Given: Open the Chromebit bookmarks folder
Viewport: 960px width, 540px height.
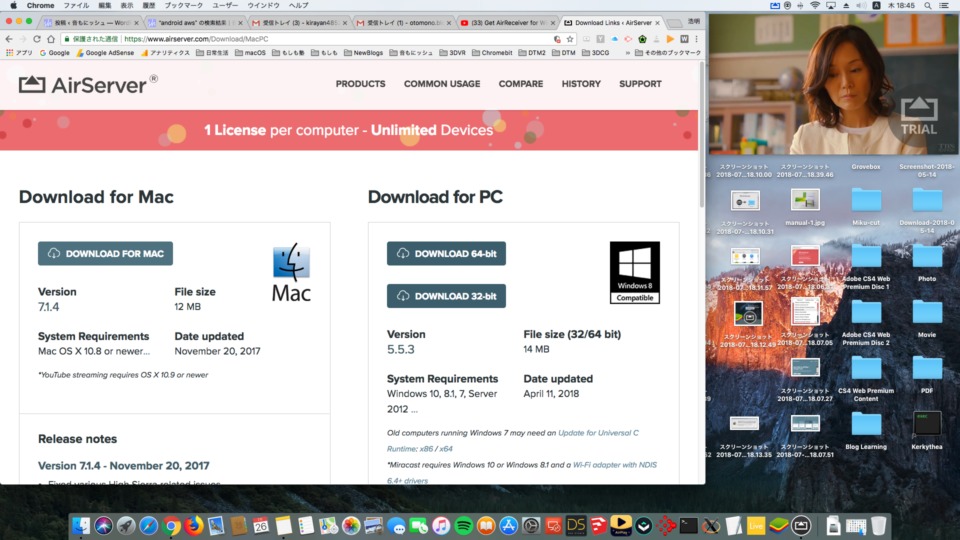Looking at the screenshot, I should coord(492,53).
